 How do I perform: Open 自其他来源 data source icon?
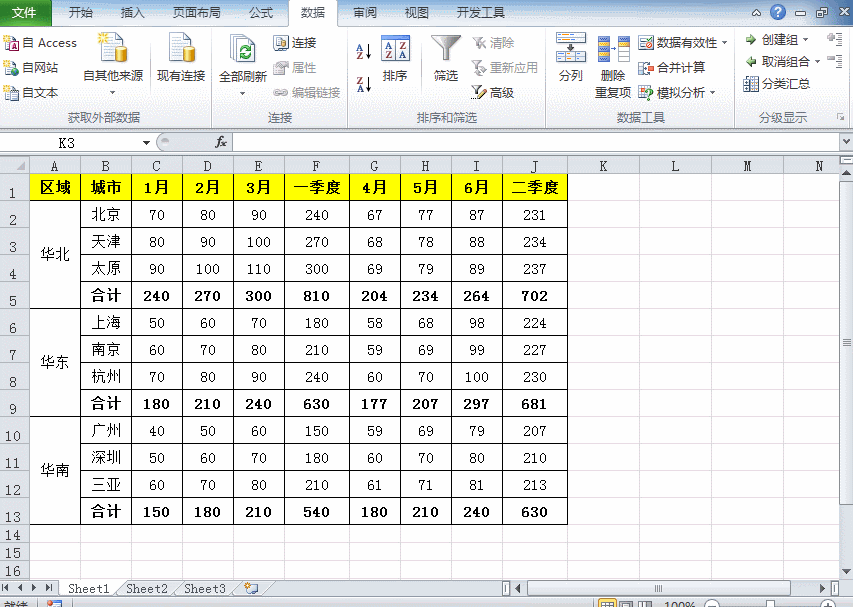[x=113, y=47]
